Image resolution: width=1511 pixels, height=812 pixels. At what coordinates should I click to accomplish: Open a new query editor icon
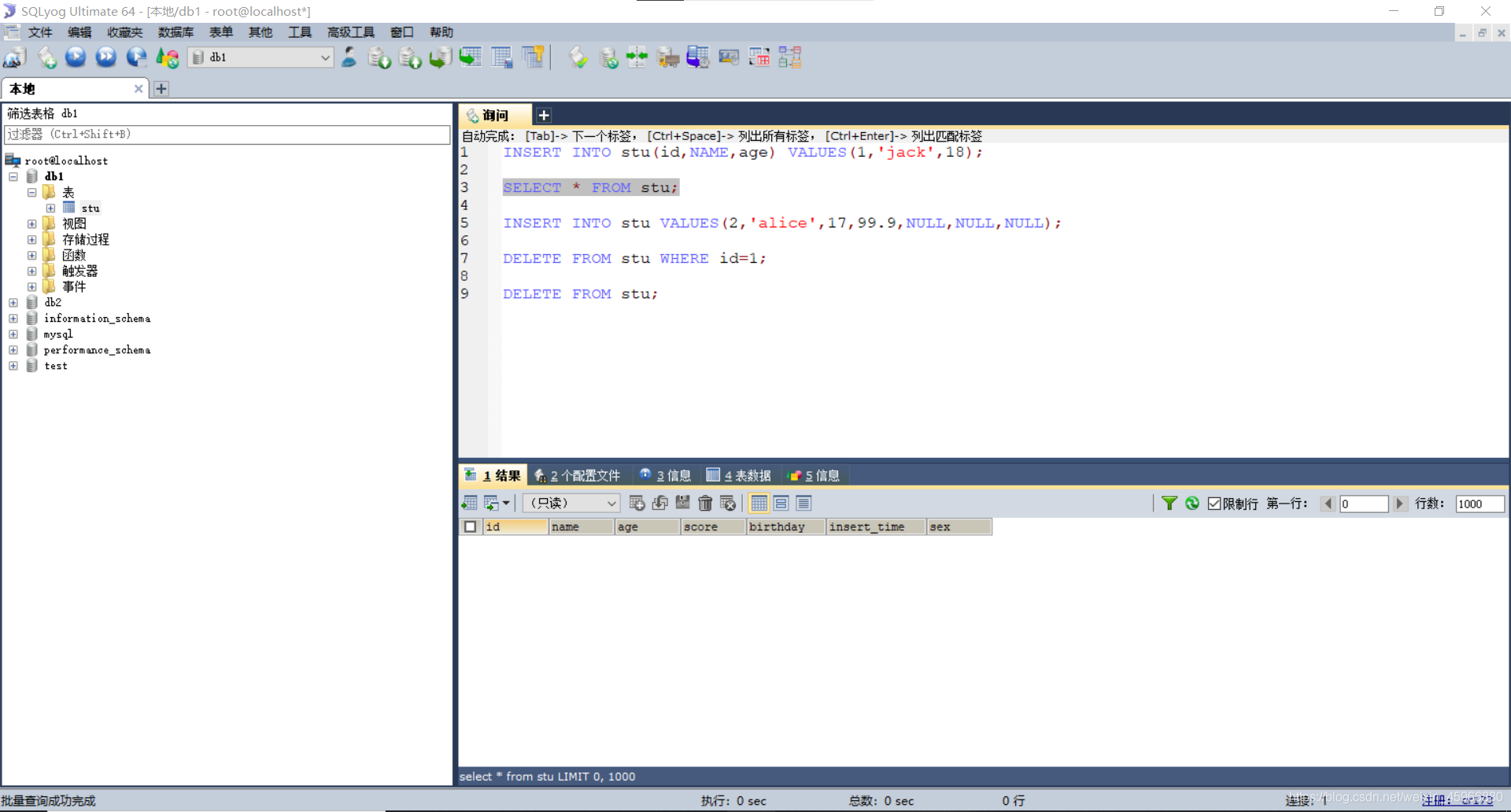pos(46,57)
